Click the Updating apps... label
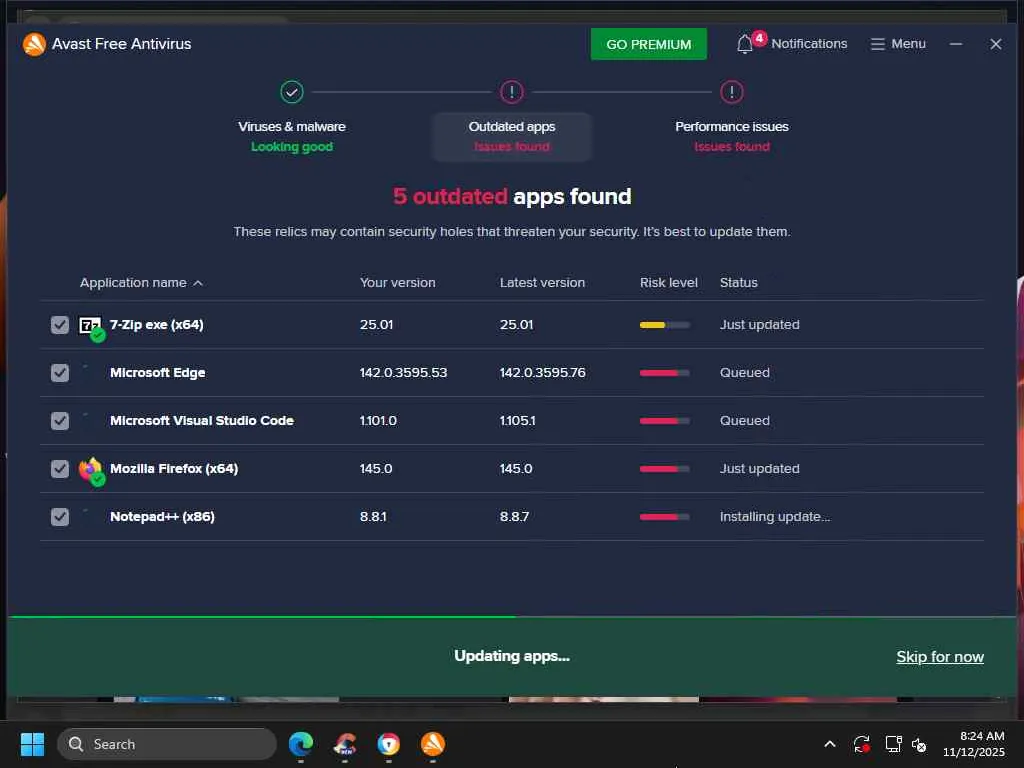The height and width of the screenshot is (768, 1024). [512, 656]
